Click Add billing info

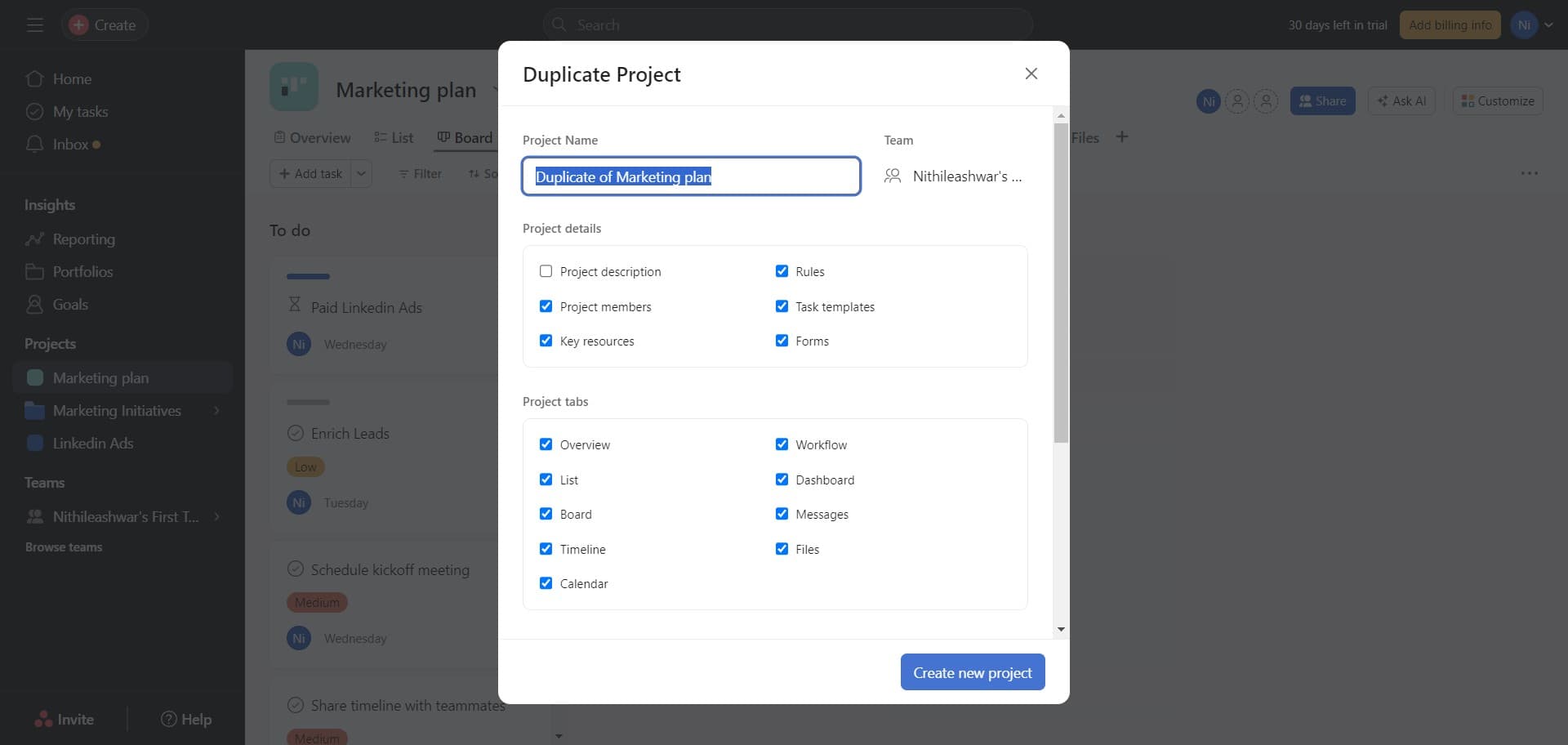pyautogui.click(x=1450, y=25)
